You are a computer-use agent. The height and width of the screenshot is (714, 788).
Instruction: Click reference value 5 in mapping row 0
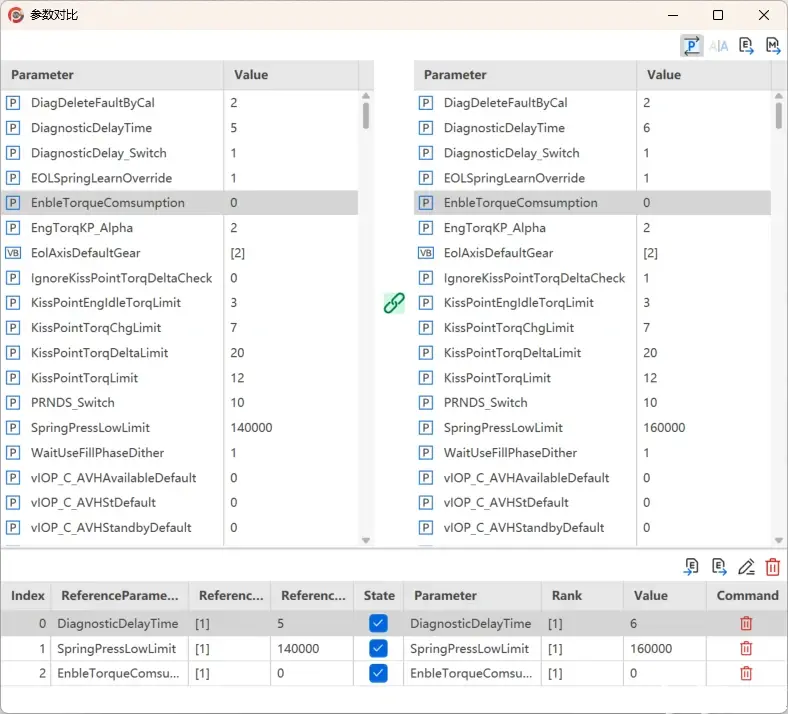click(x=280, y=624)
